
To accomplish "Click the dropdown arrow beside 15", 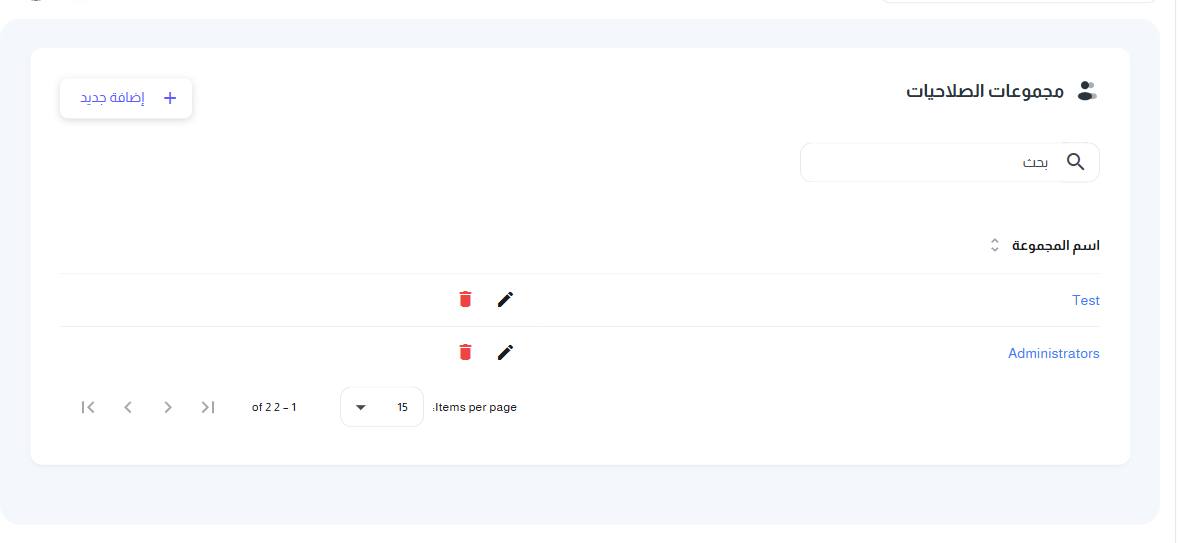I will pos(361,407).
